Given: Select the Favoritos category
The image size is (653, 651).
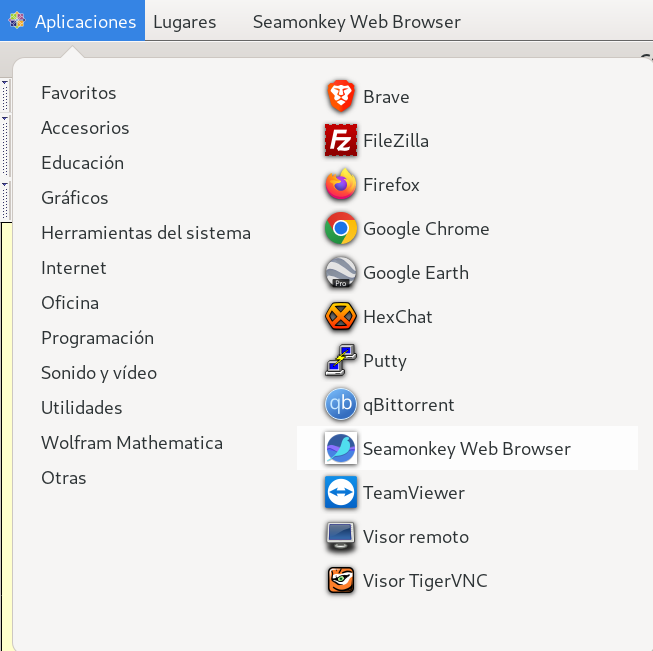Looking at the screenshot, I should [79, 93].
